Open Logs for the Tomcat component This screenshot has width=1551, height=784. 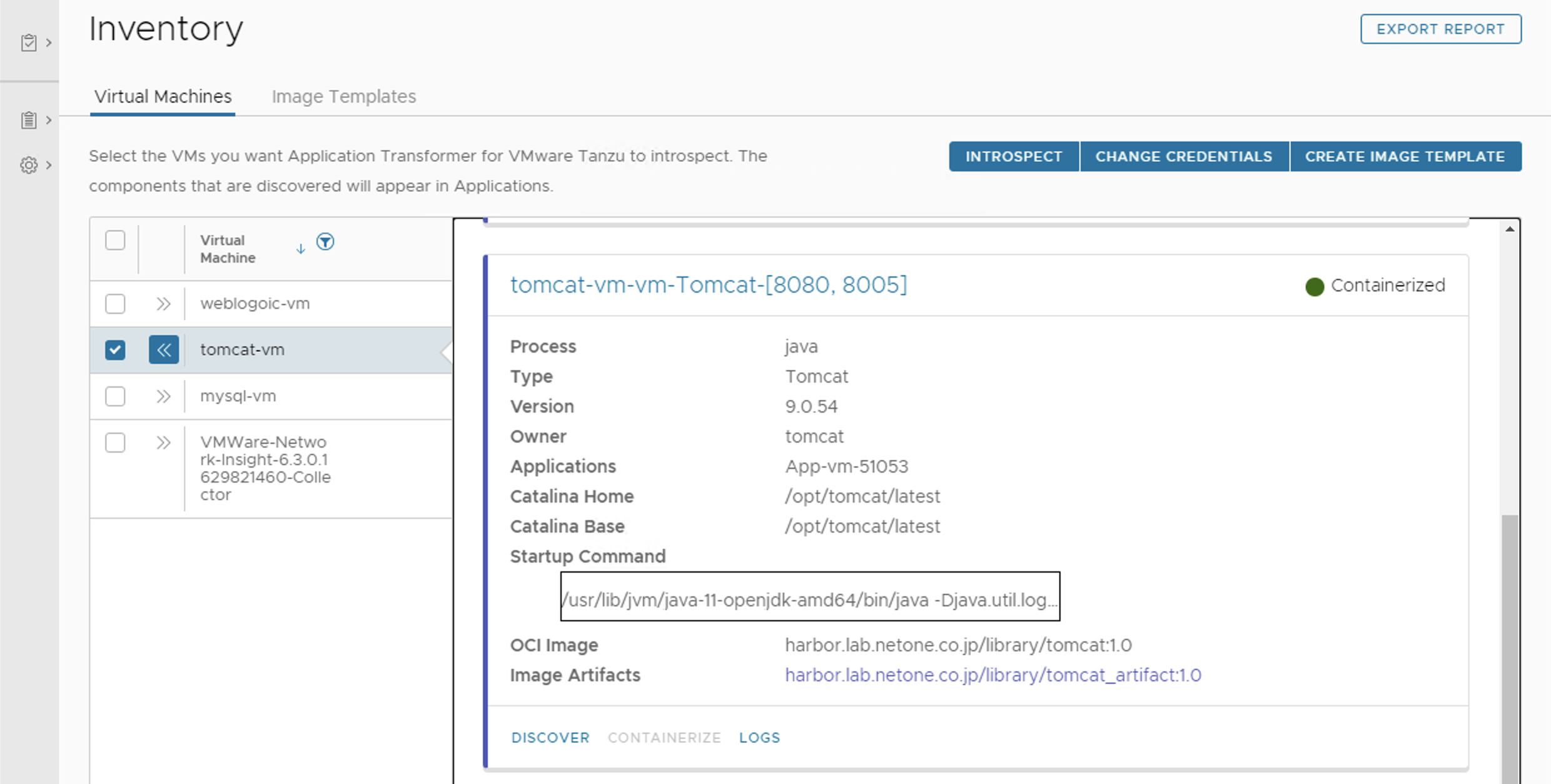[760, 738]
